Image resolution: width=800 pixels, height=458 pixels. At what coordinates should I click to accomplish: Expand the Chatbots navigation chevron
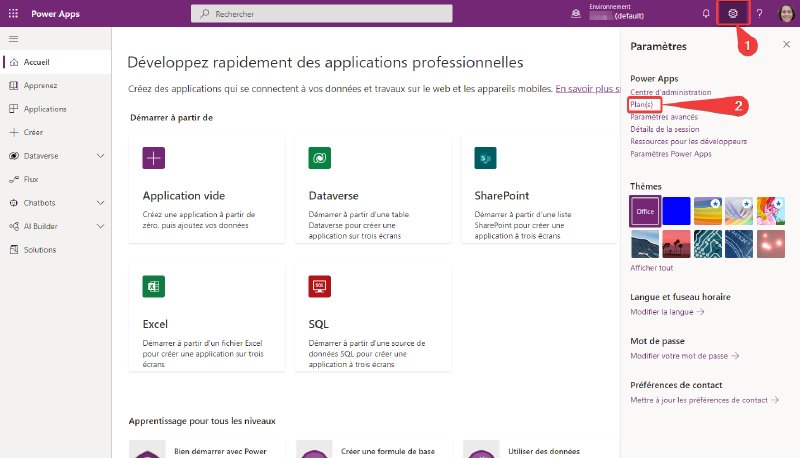(x=101, y=203)
